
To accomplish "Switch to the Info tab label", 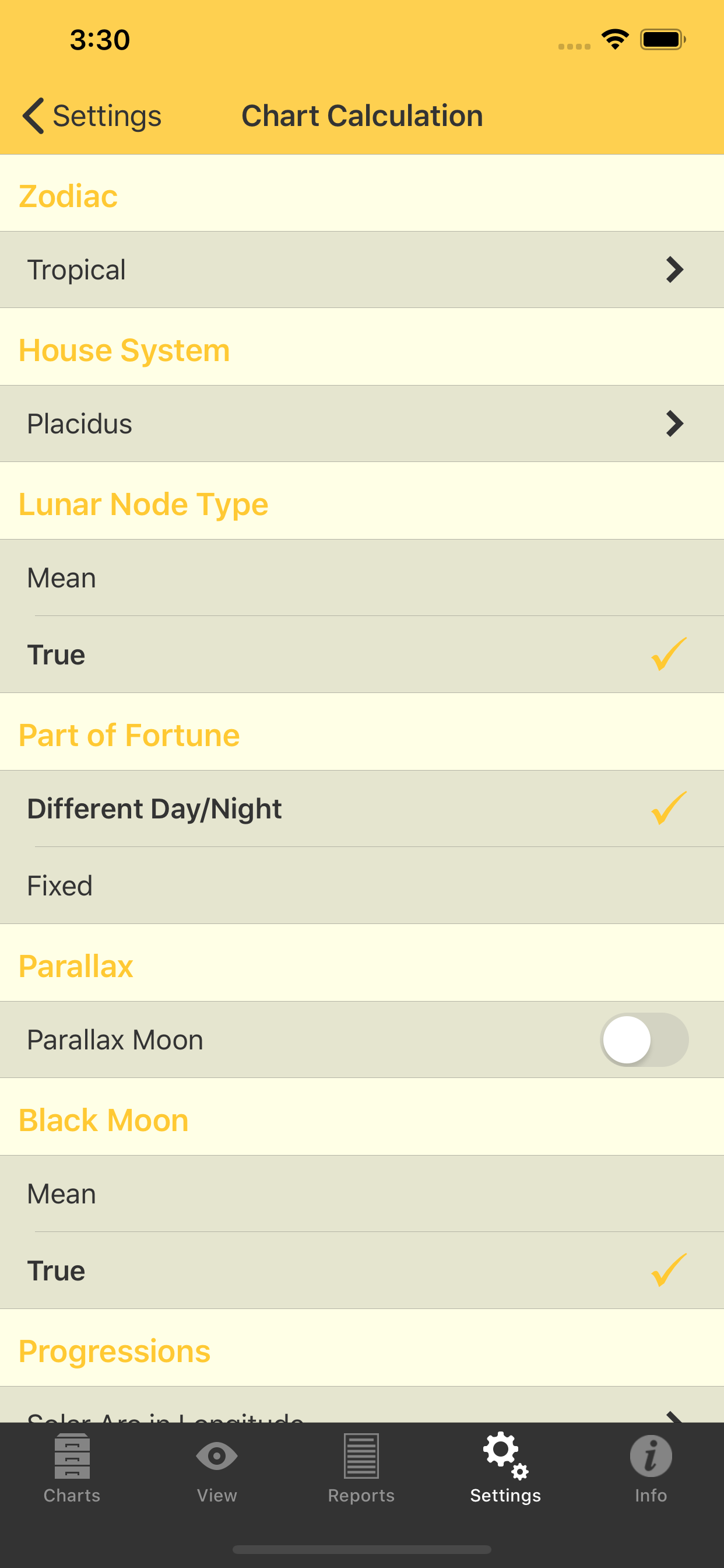I will coord(651,1496).
